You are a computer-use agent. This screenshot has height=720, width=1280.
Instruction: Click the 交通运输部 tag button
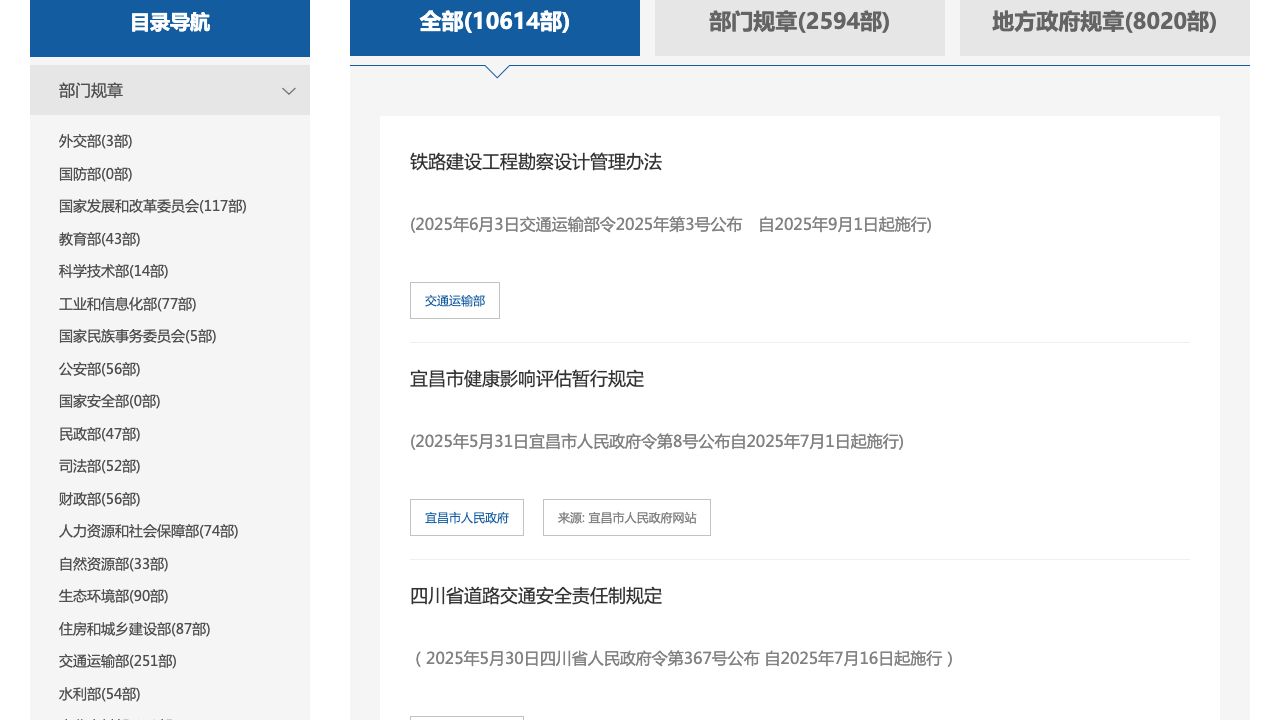pyautogui.click(x=455, y=301)
